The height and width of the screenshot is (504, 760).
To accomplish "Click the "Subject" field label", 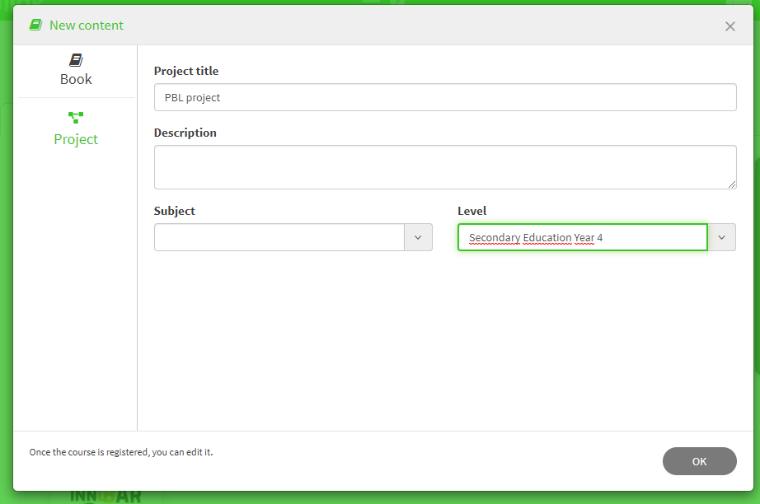I will [174, 211].
